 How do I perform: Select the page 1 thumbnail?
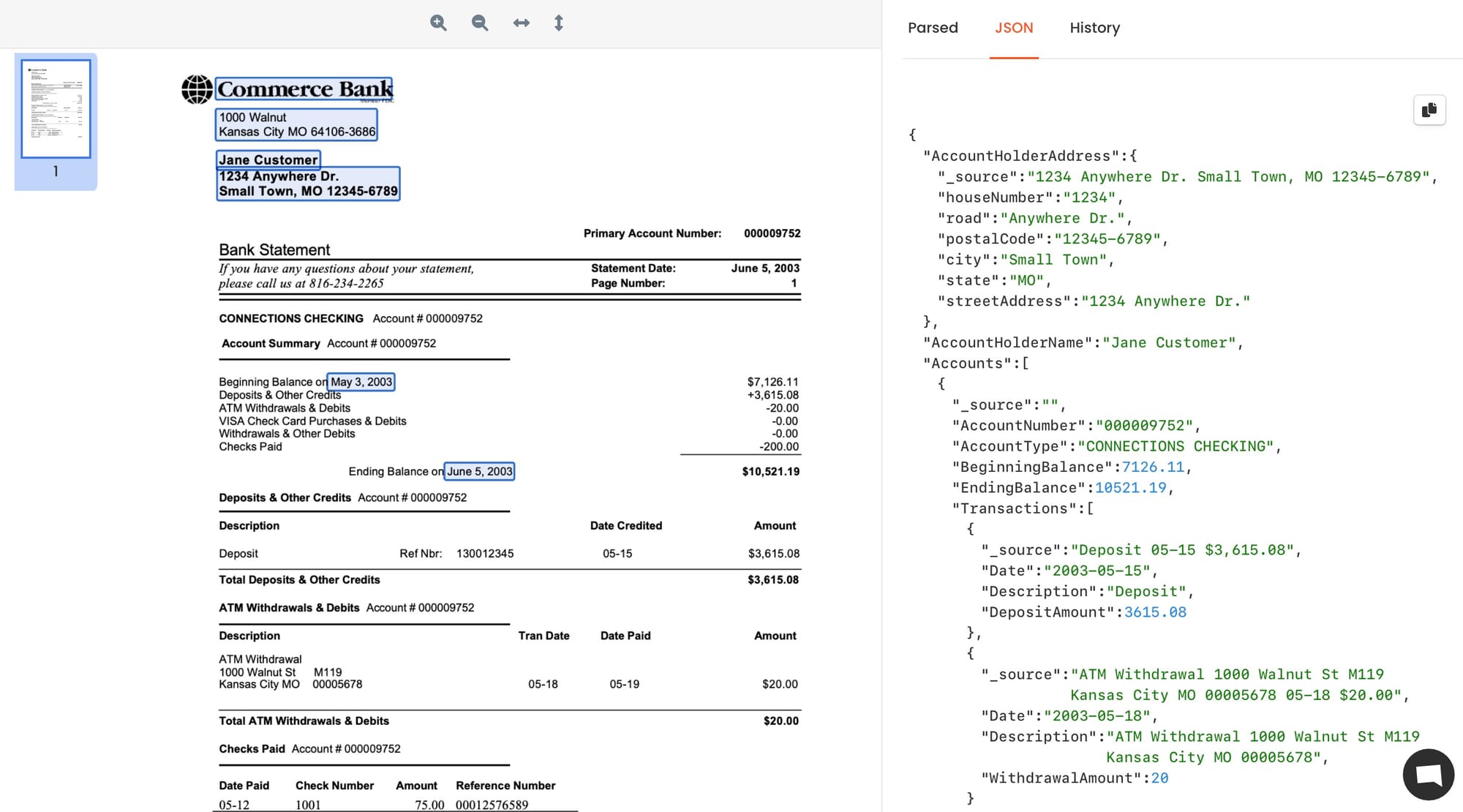pos(56,109)
